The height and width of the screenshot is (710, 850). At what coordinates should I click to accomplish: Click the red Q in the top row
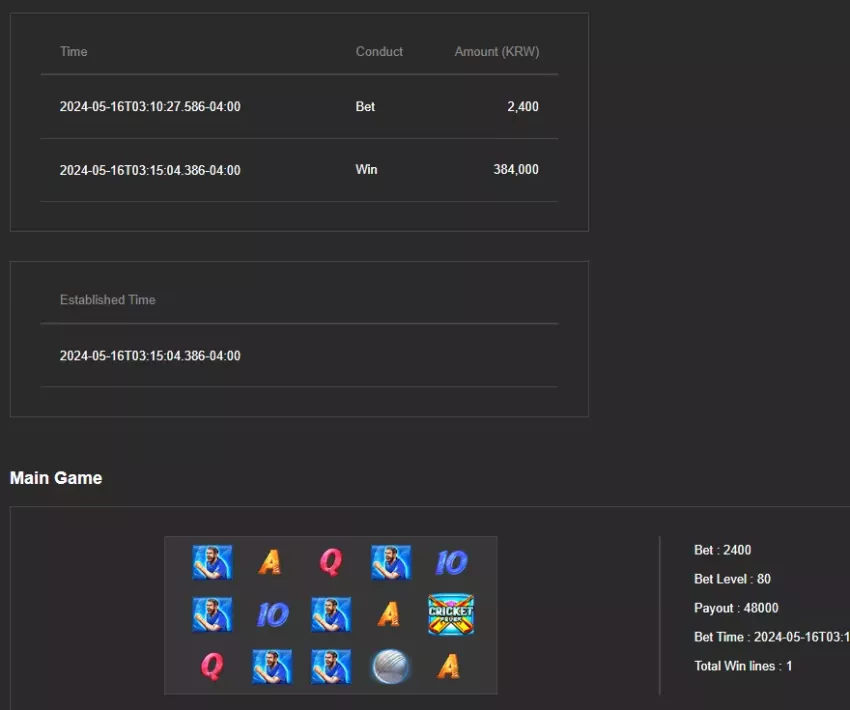[331, 562]
